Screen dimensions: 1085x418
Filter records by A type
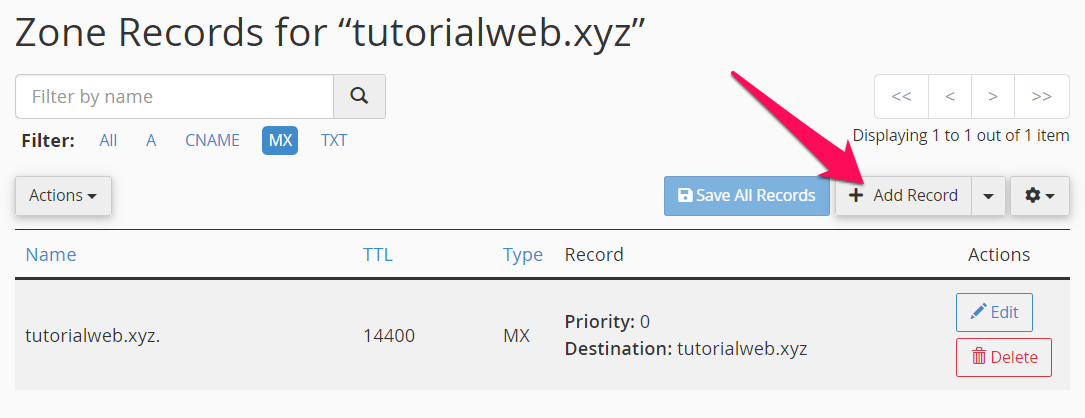(151, 140)
